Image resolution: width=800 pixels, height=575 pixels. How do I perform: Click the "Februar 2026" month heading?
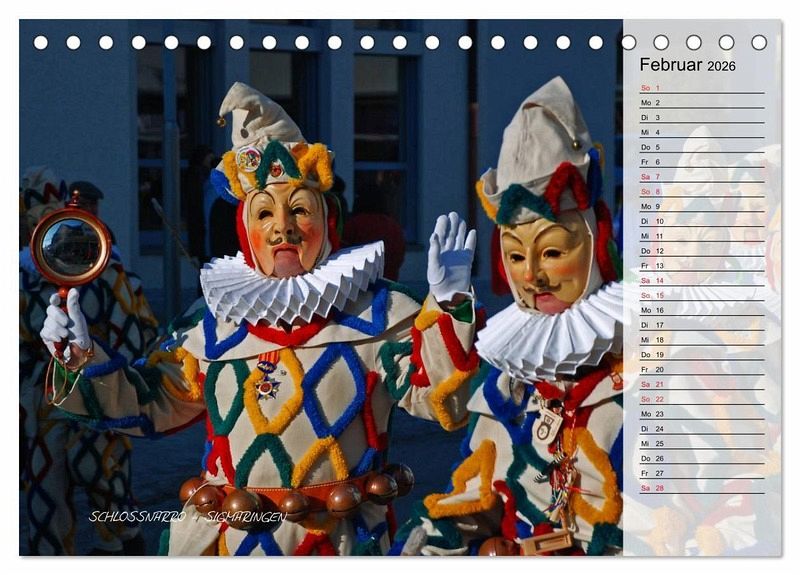[687, 65]
